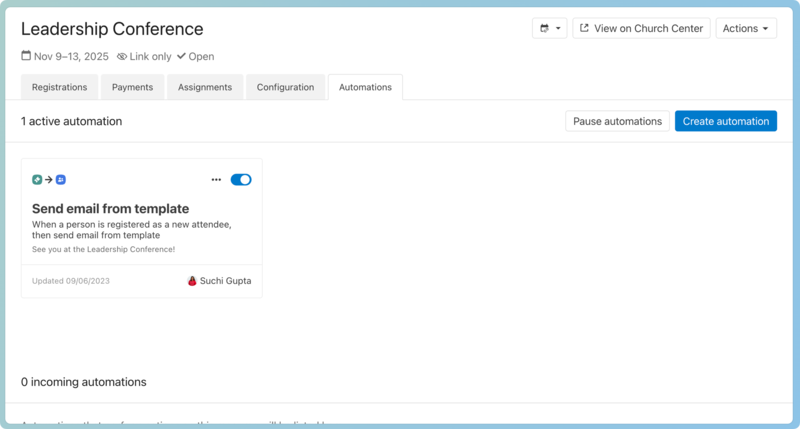The width and height of the screenshot is (800, 429).
Task: Go to the Assignments tab
Action: pos(205,87)
